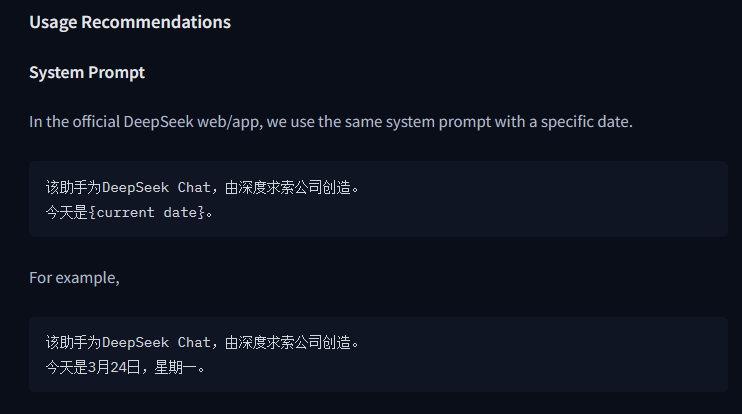This screenshot has height=414, width=742.
Task: Click "今天是" in the first code block
Action: click(x=67, y=212)
